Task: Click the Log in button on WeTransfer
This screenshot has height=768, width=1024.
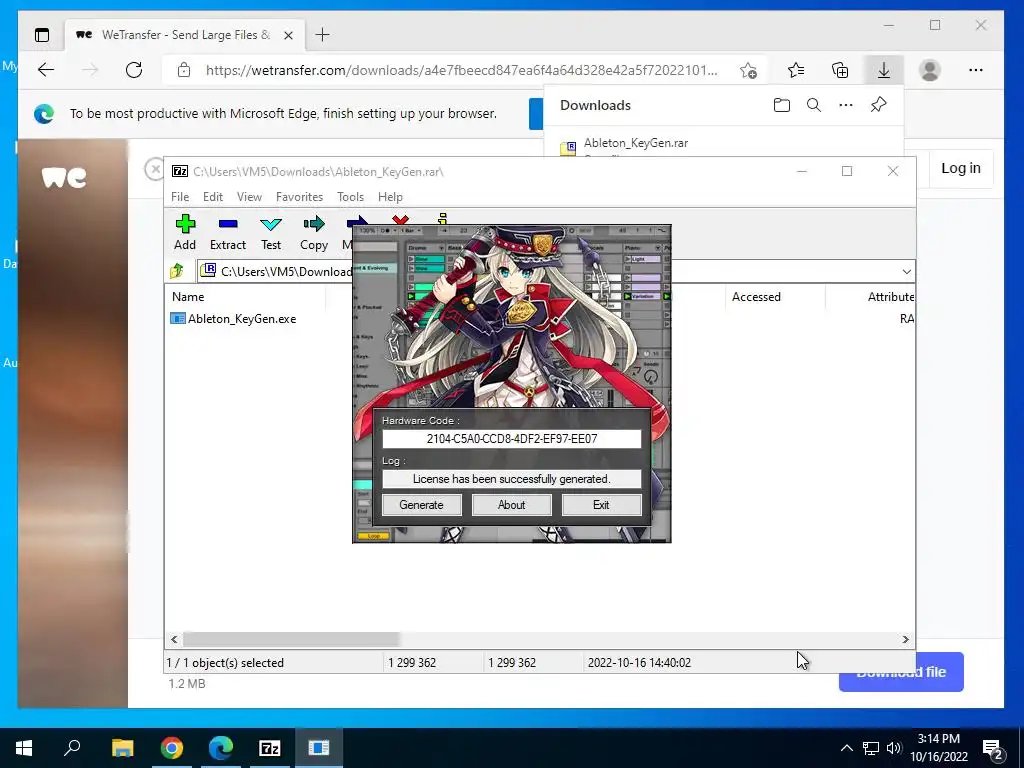Action: [x=961, y=168]
